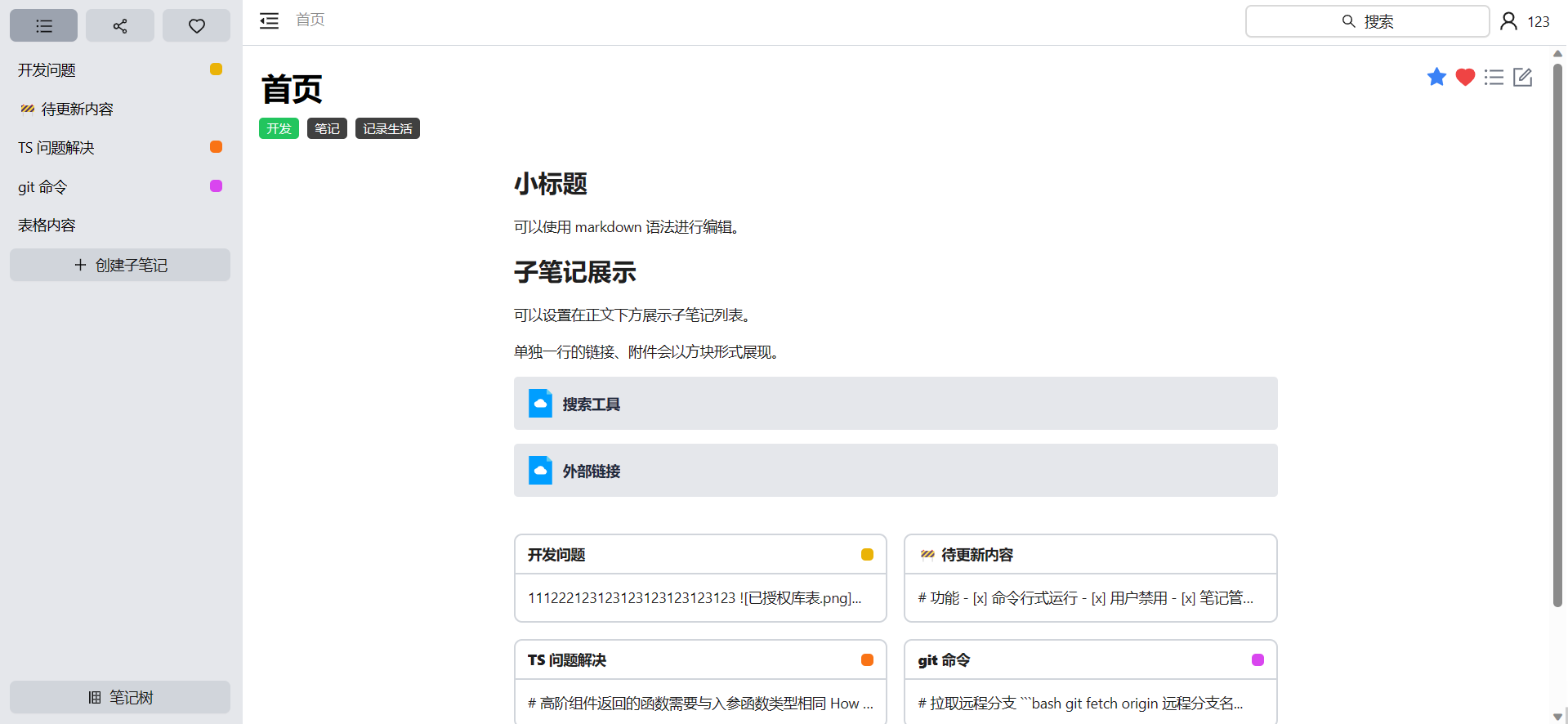This screenshot has height=724, width=1568.
Task: Open the 待更新内容 child note card
Action: click(1090, 578)
